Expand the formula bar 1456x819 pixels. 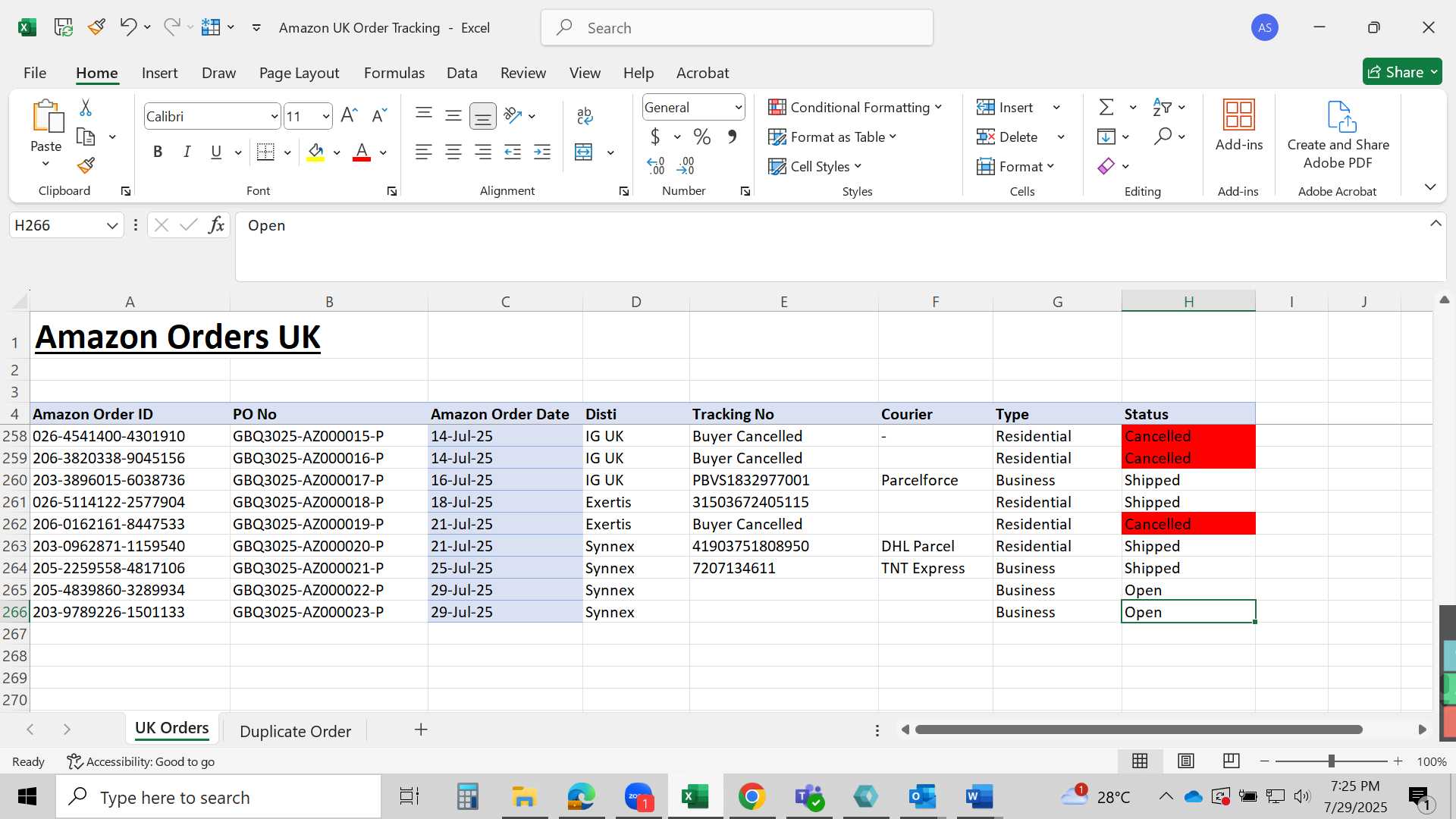pyautogui.click(x=1436, y=223)
